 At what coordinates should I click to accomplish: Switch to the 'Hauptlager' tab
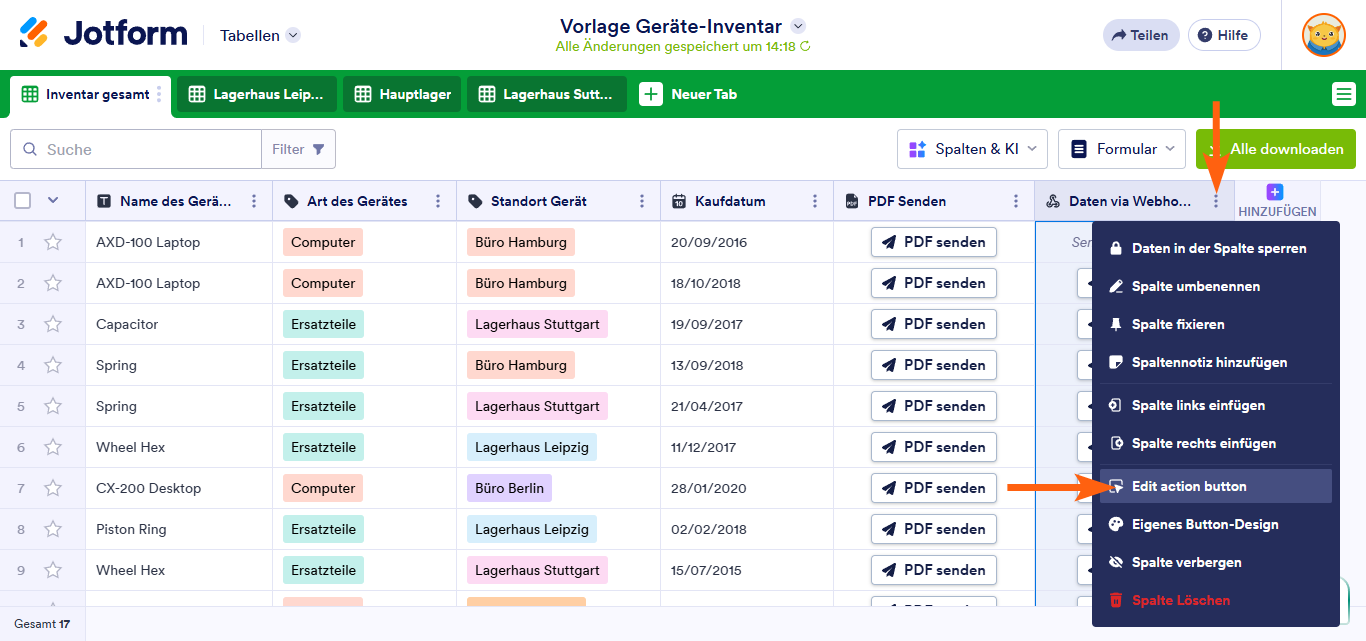[x=401, y=93]
